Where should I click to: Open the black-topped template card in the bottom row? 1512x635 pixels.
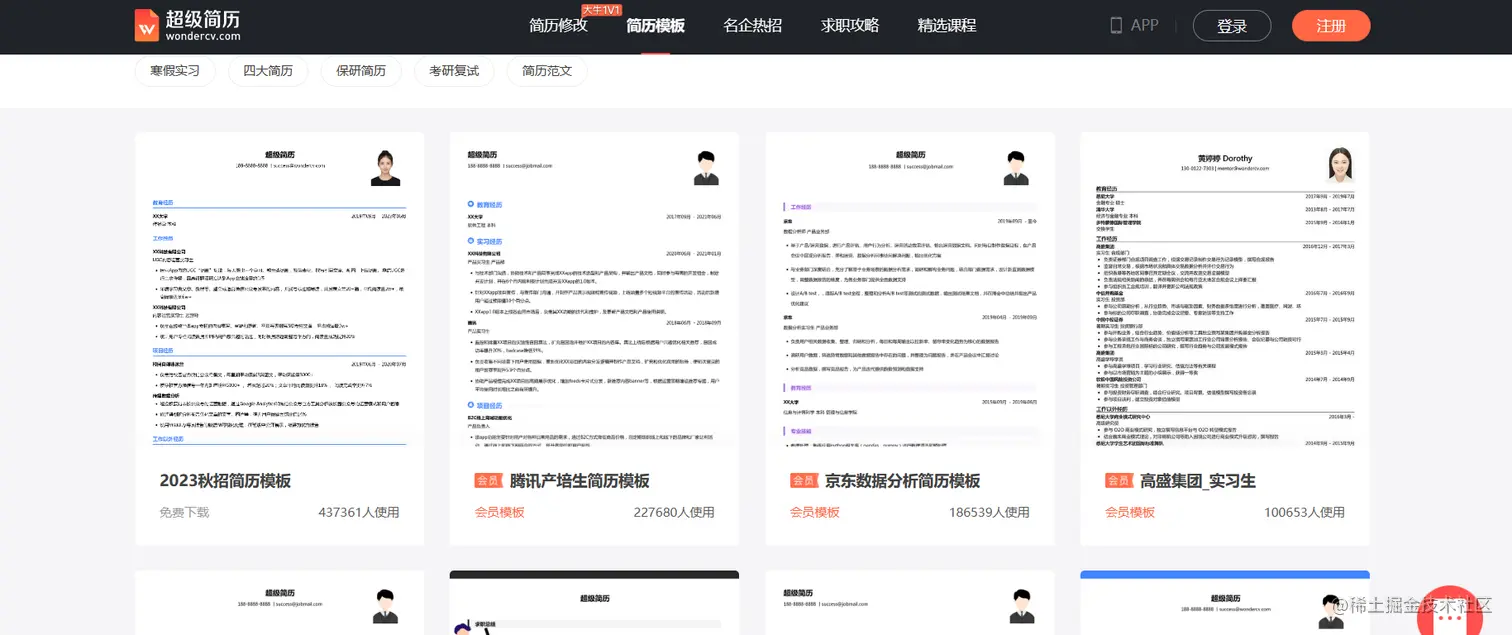(x=594, y=603)
